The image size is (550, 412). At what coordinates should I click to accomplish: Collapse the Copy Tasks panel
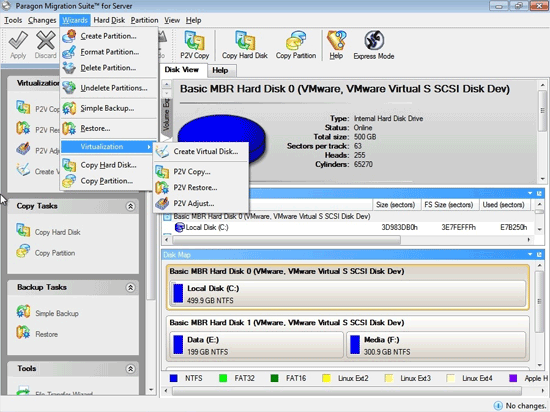(130, 206)
